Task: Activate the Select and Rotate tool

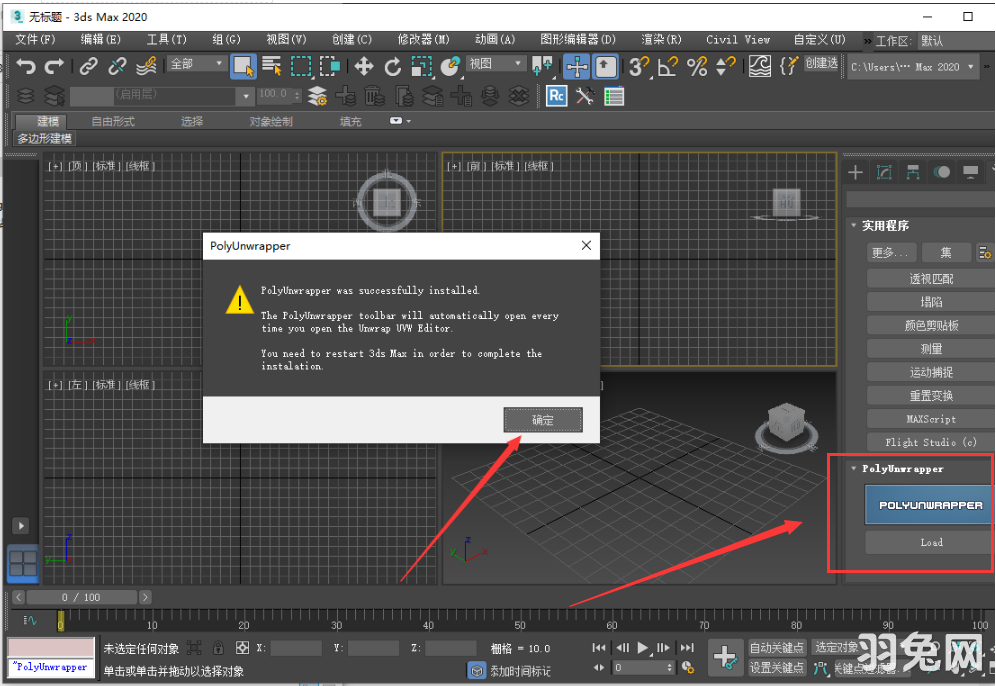Action: tap(393, 67)
